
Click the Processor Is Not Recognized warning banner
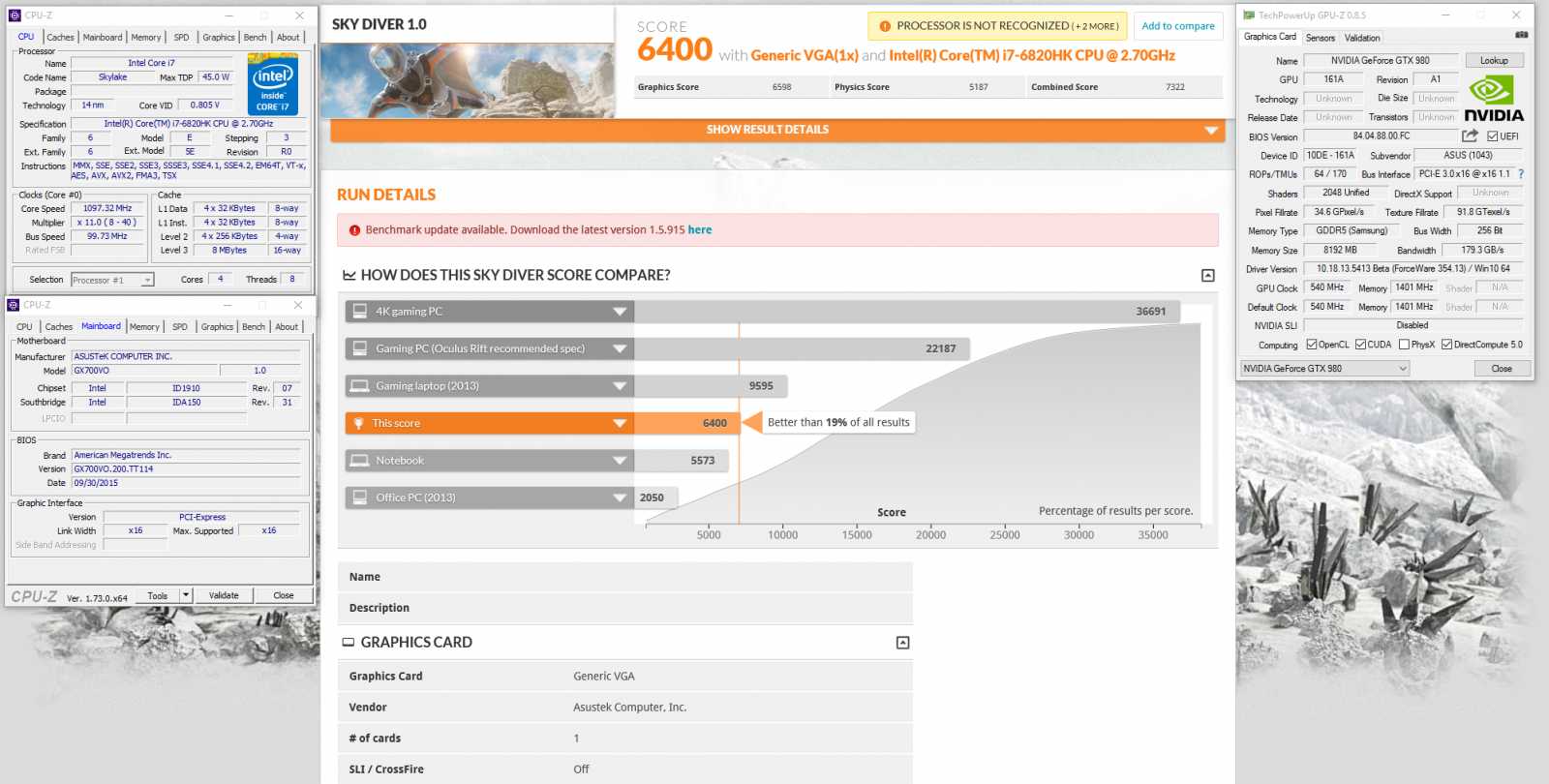point(997,26)
